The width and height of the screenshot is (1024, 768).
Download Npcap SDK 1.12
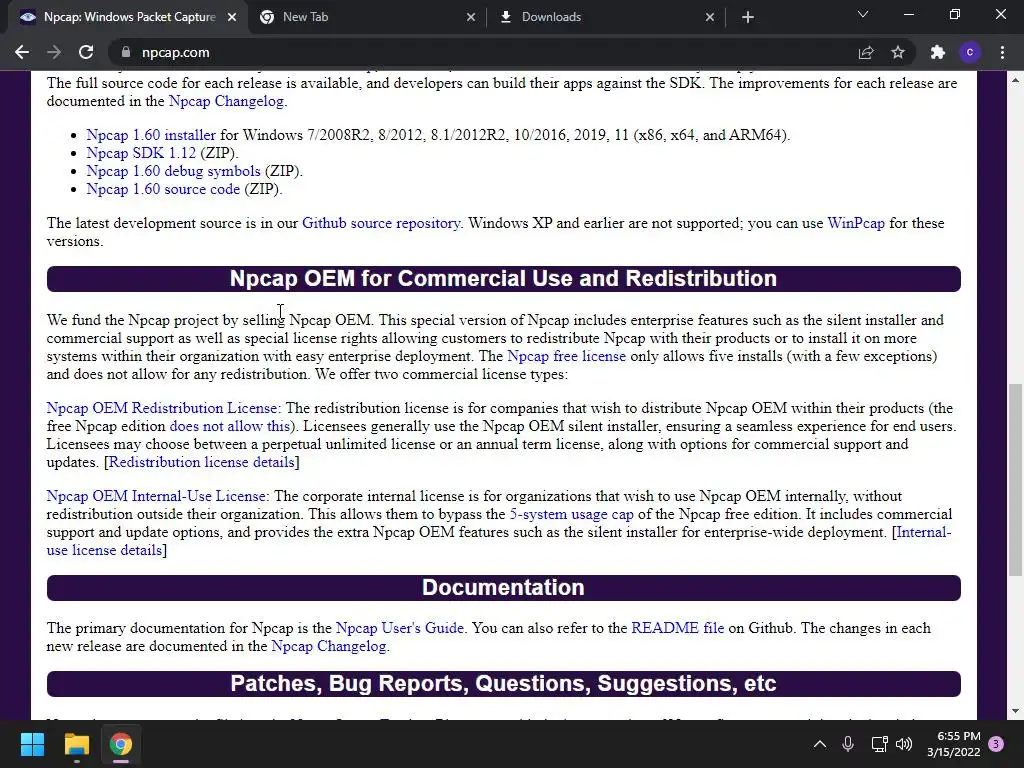pyautogui.click(x=141, y=153)
